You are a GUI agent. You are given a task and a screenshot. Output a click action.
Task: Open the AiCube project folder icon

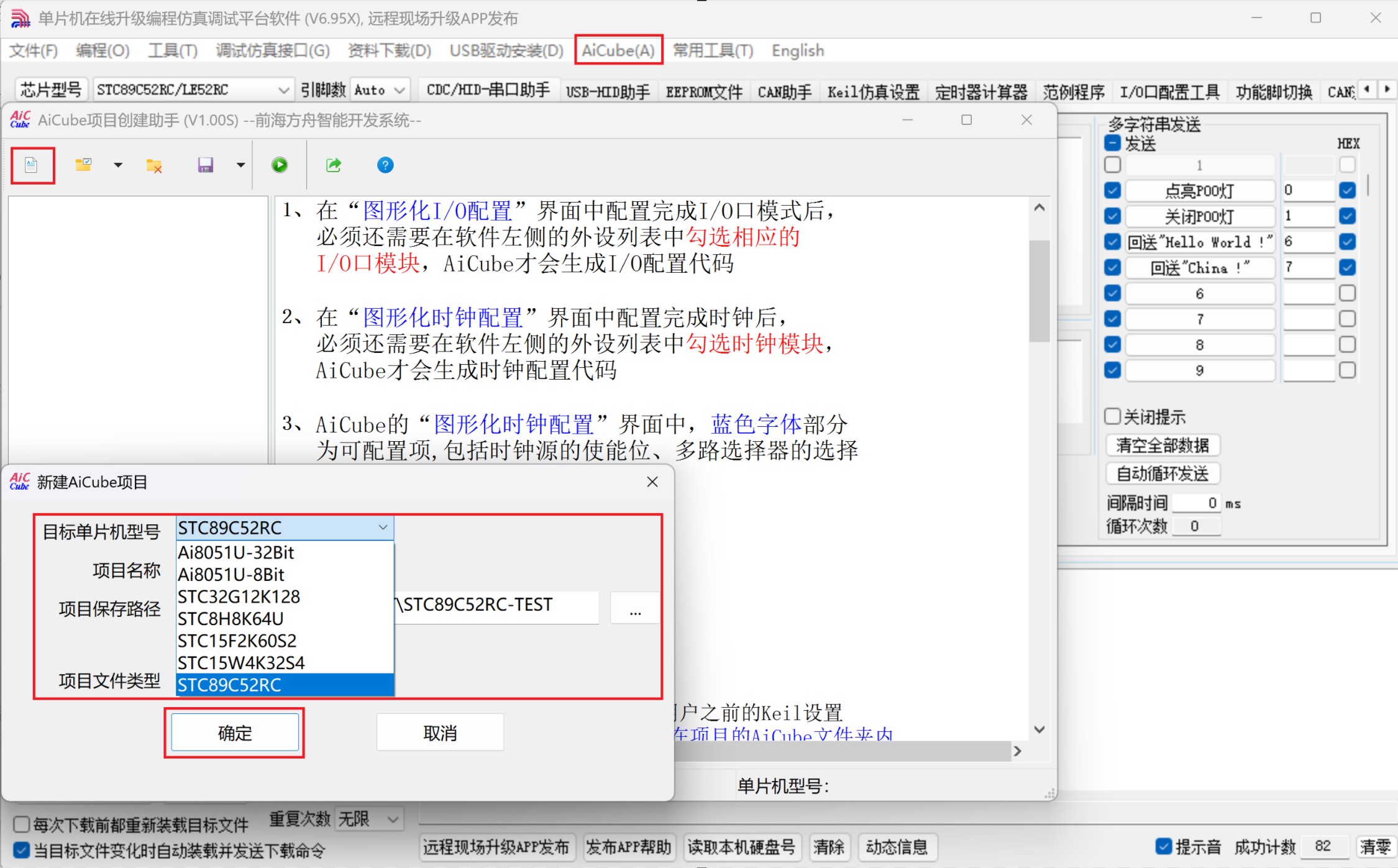tap(83, 165)
